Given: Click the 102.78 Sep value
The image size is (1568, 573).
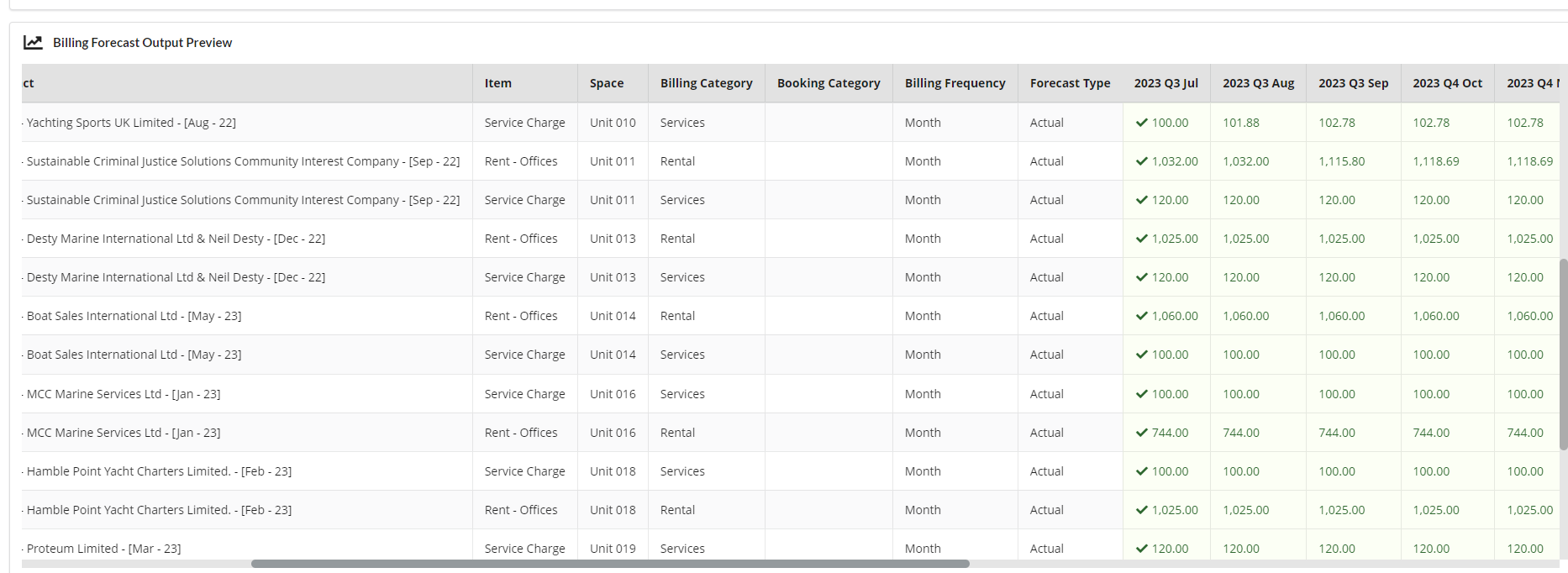Looking at the screenshot, I should [1337, 123].
